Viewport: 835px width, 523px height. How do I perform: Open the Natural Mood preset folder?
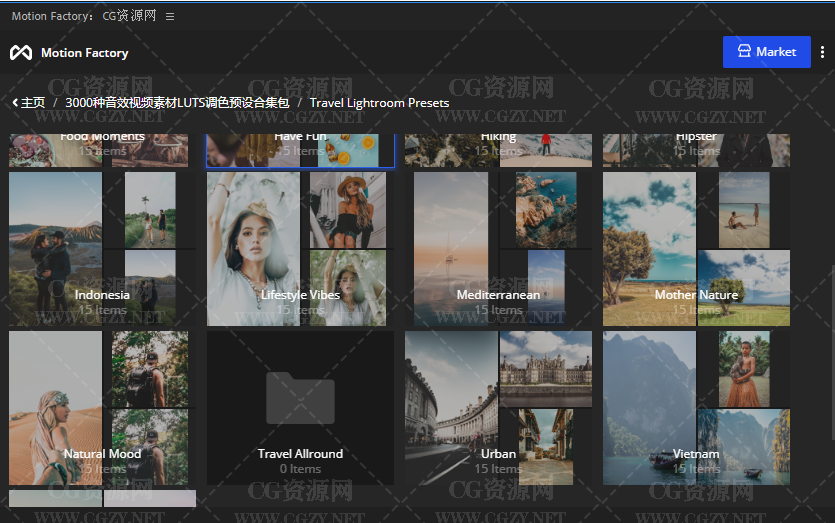[x=102, y=408]
